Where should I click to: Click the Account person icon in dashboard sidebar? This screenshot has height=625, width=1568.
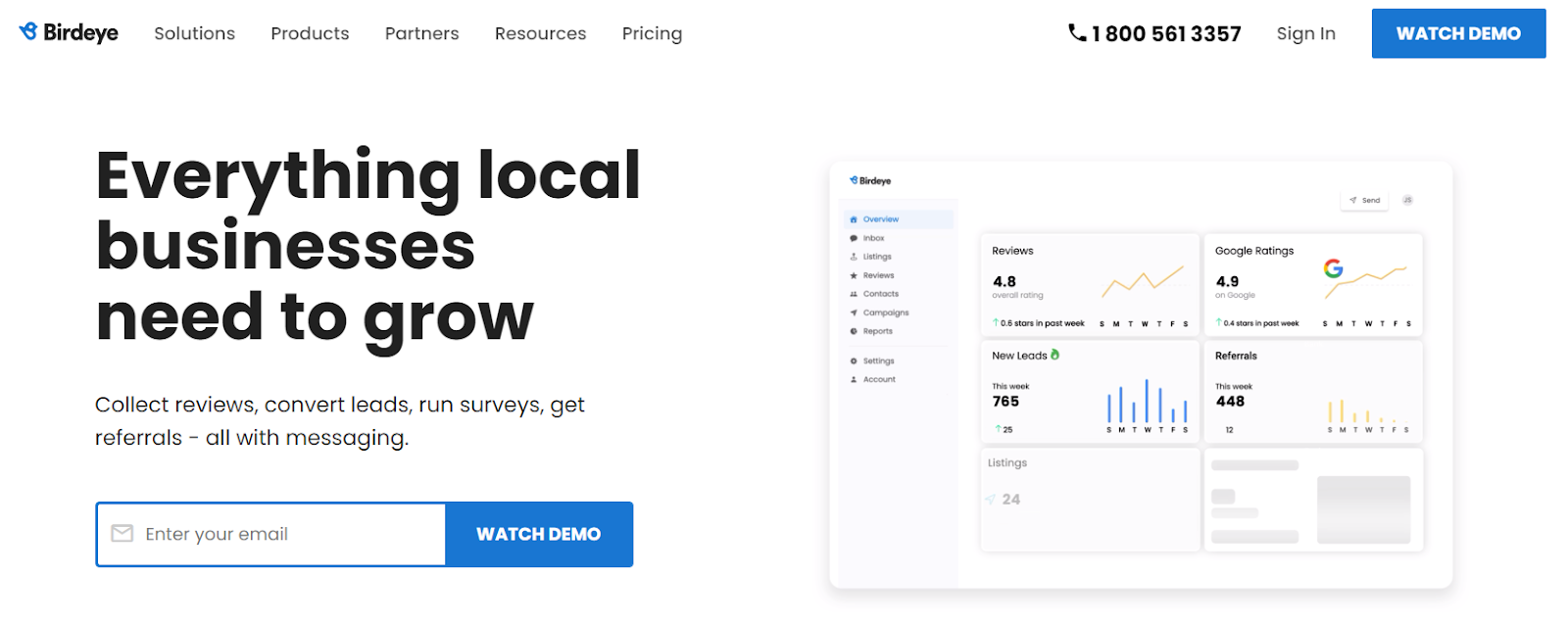point(854,379)
